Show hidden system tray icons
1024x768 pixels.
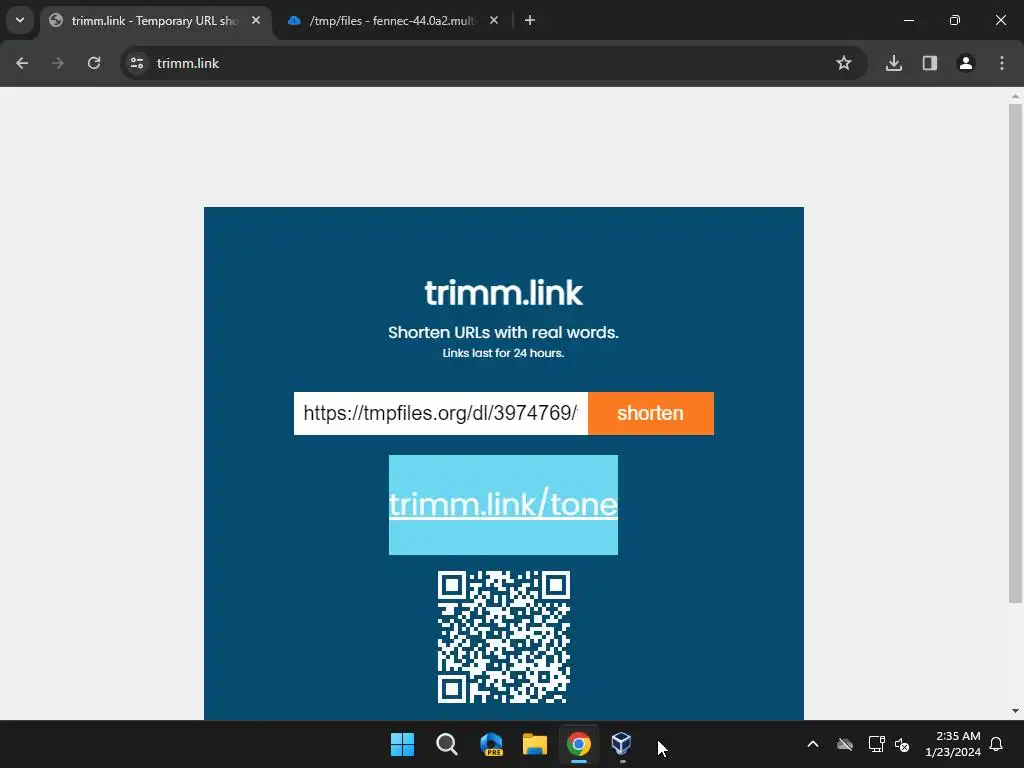tap(813, 744)
